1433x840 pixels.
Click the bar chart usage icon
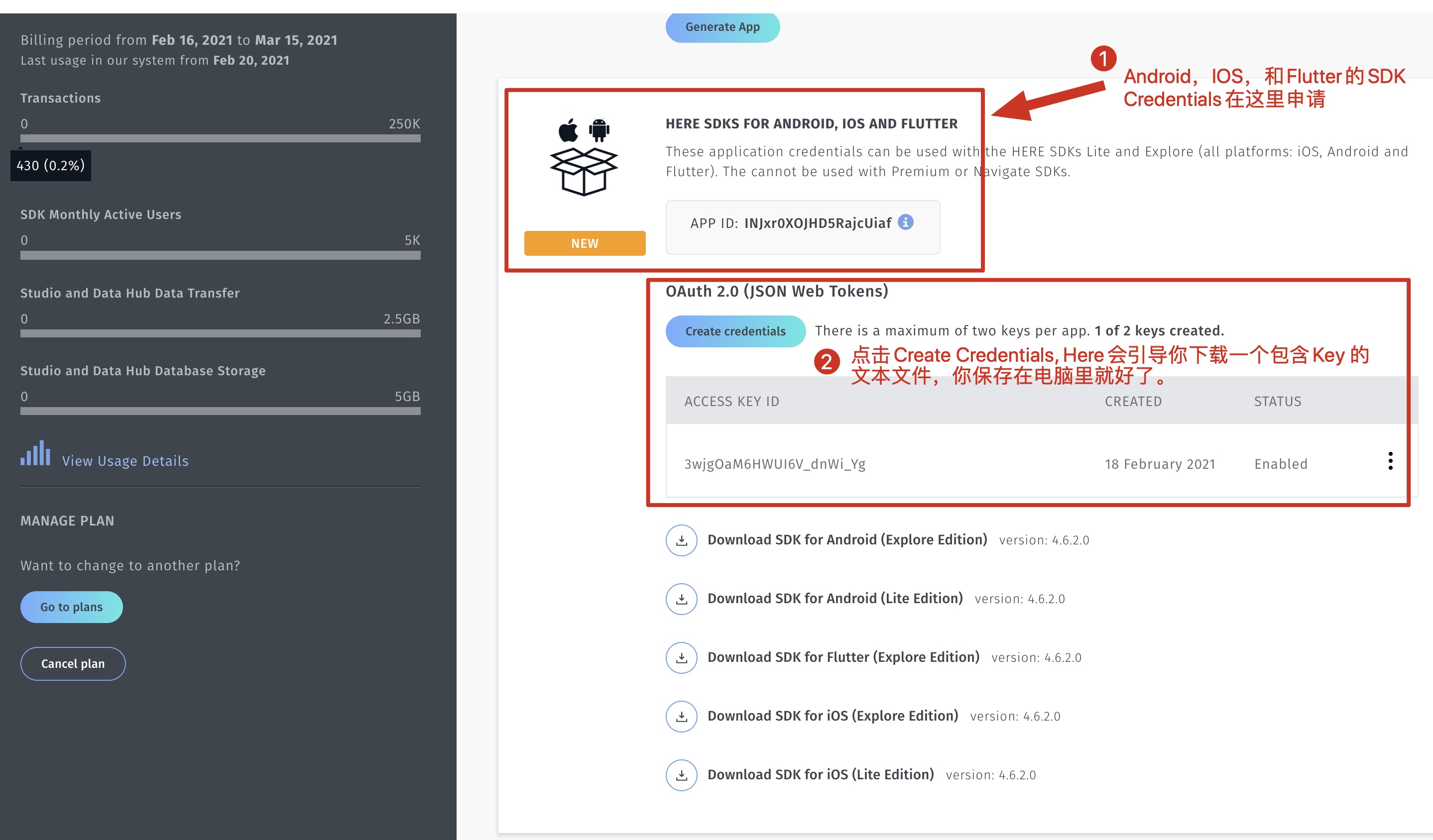pyautogui.click(x=35, y=453)
